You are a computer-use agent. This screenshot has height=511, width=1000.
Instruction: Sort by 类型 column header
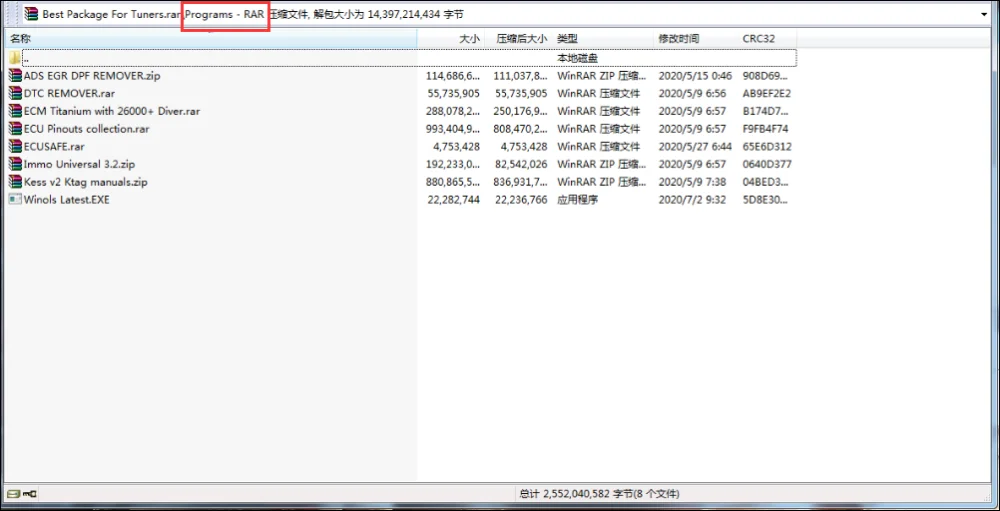tap(603, 39)
